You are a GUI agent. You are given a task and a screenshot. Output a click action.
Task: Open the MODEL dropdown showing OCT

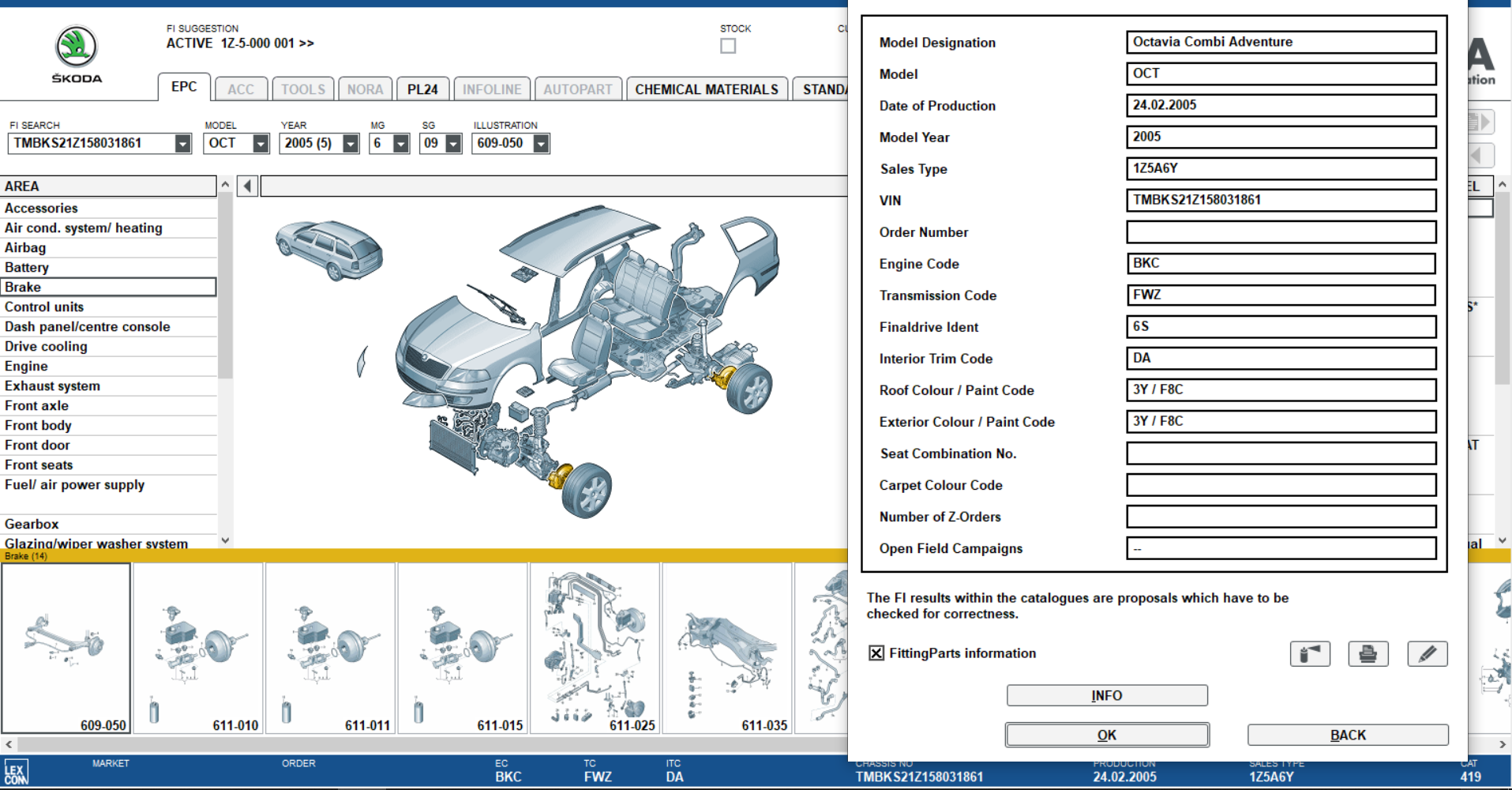[x=261, y=144]
